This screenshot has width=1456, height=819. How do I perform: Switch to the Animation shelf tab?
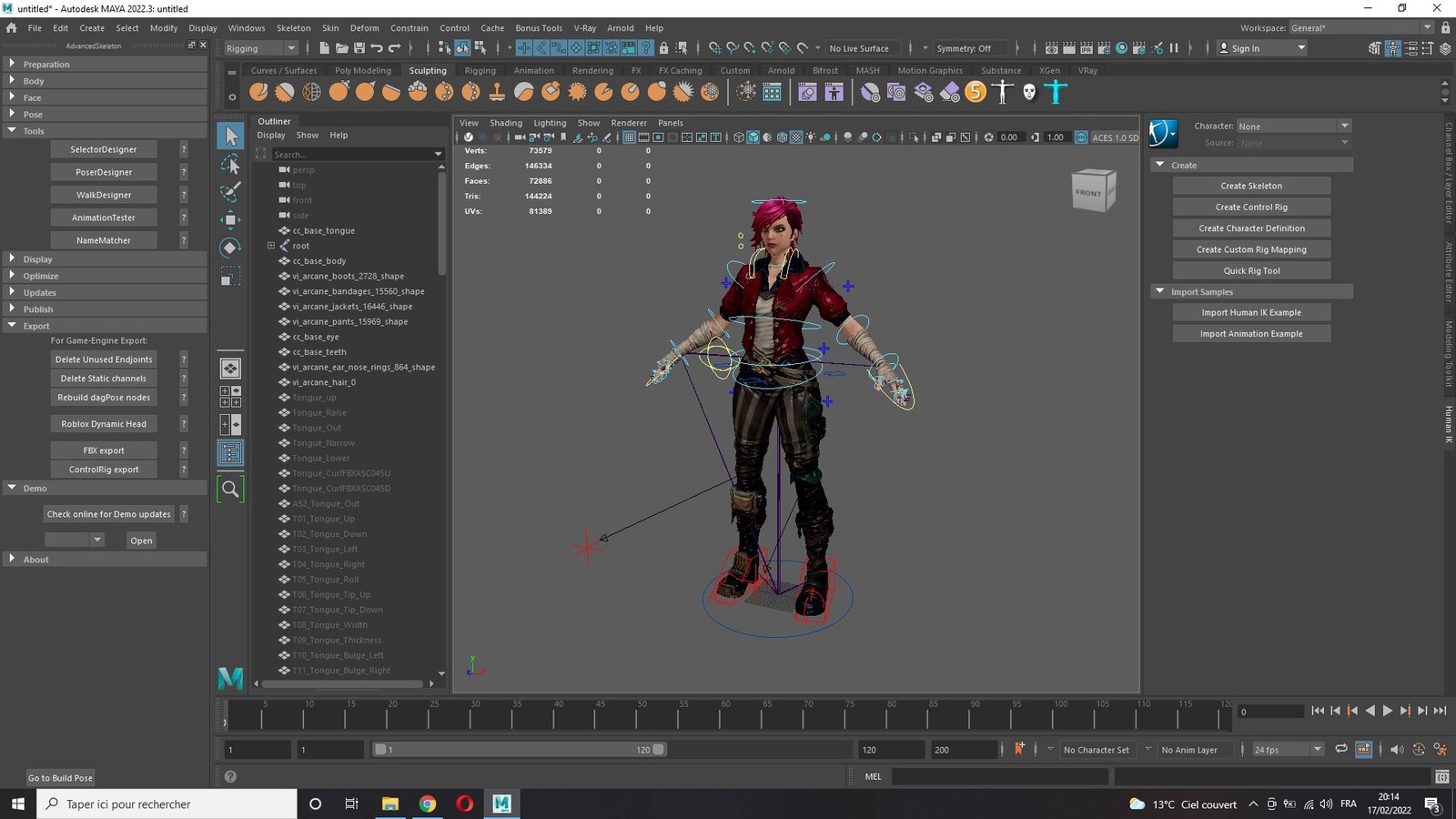533,70
